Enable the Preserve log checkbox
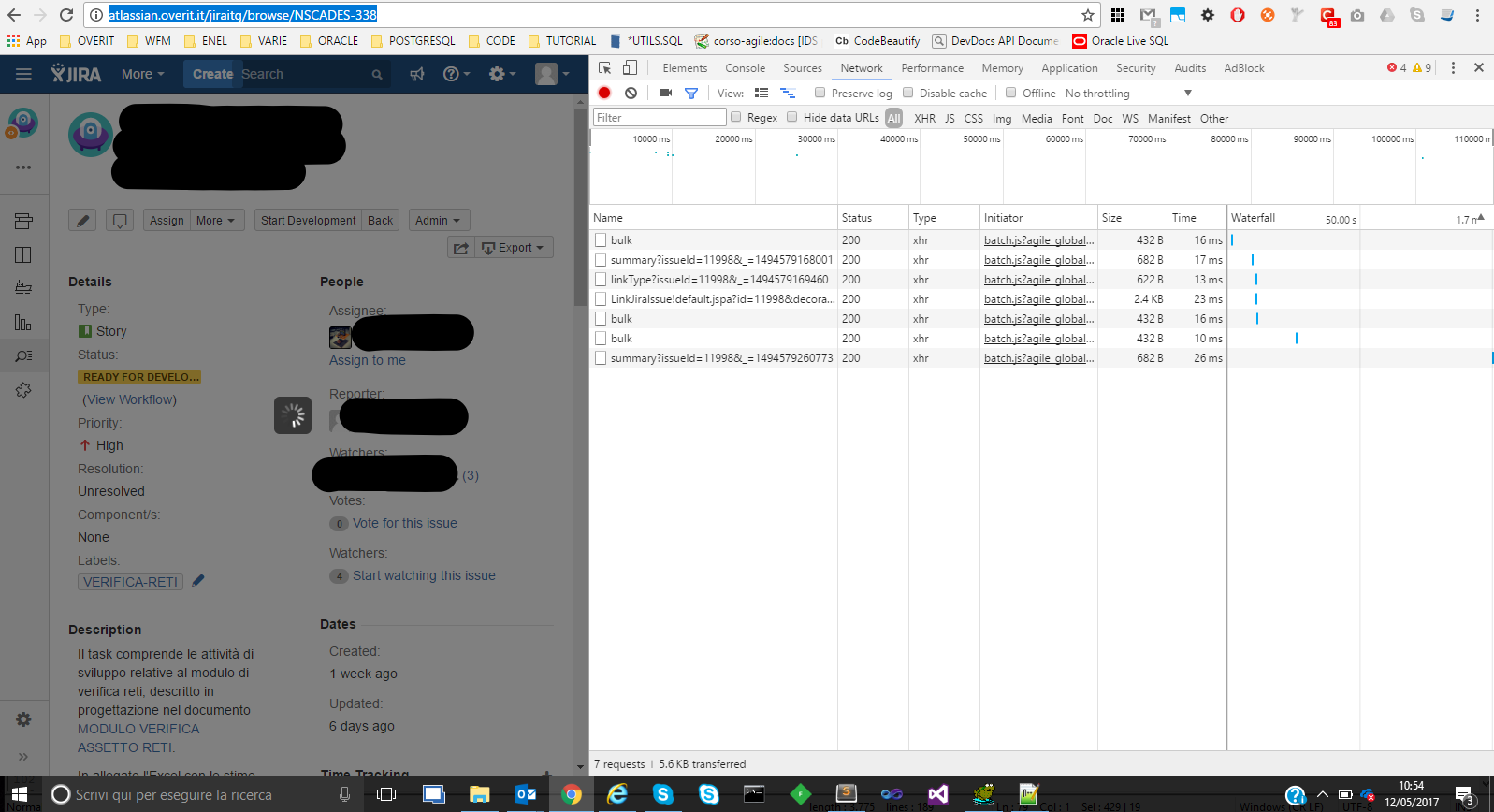Image resolution: width=1494 pixels, height=812 pixels. [820, 93]
